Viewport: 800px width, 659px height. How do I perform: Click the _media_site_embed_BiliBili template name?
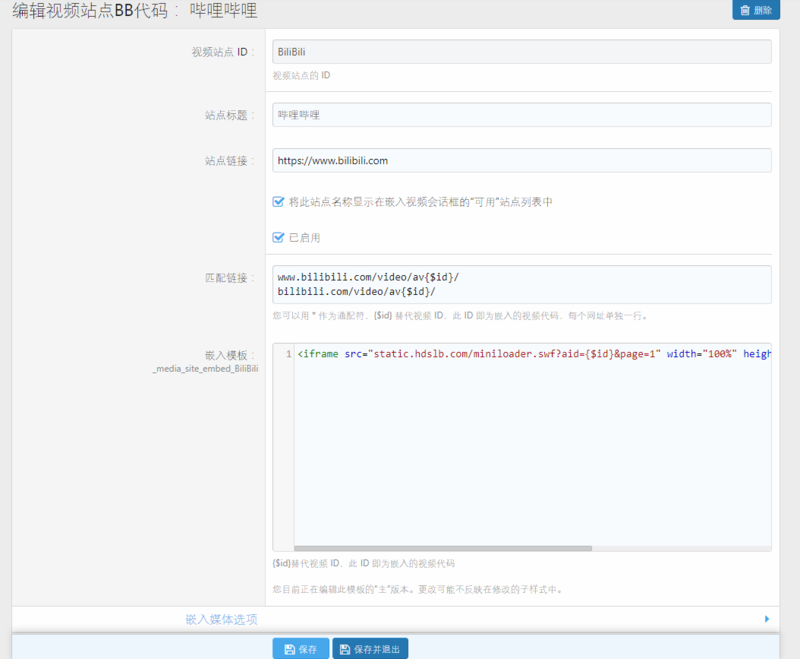point(205,369)
